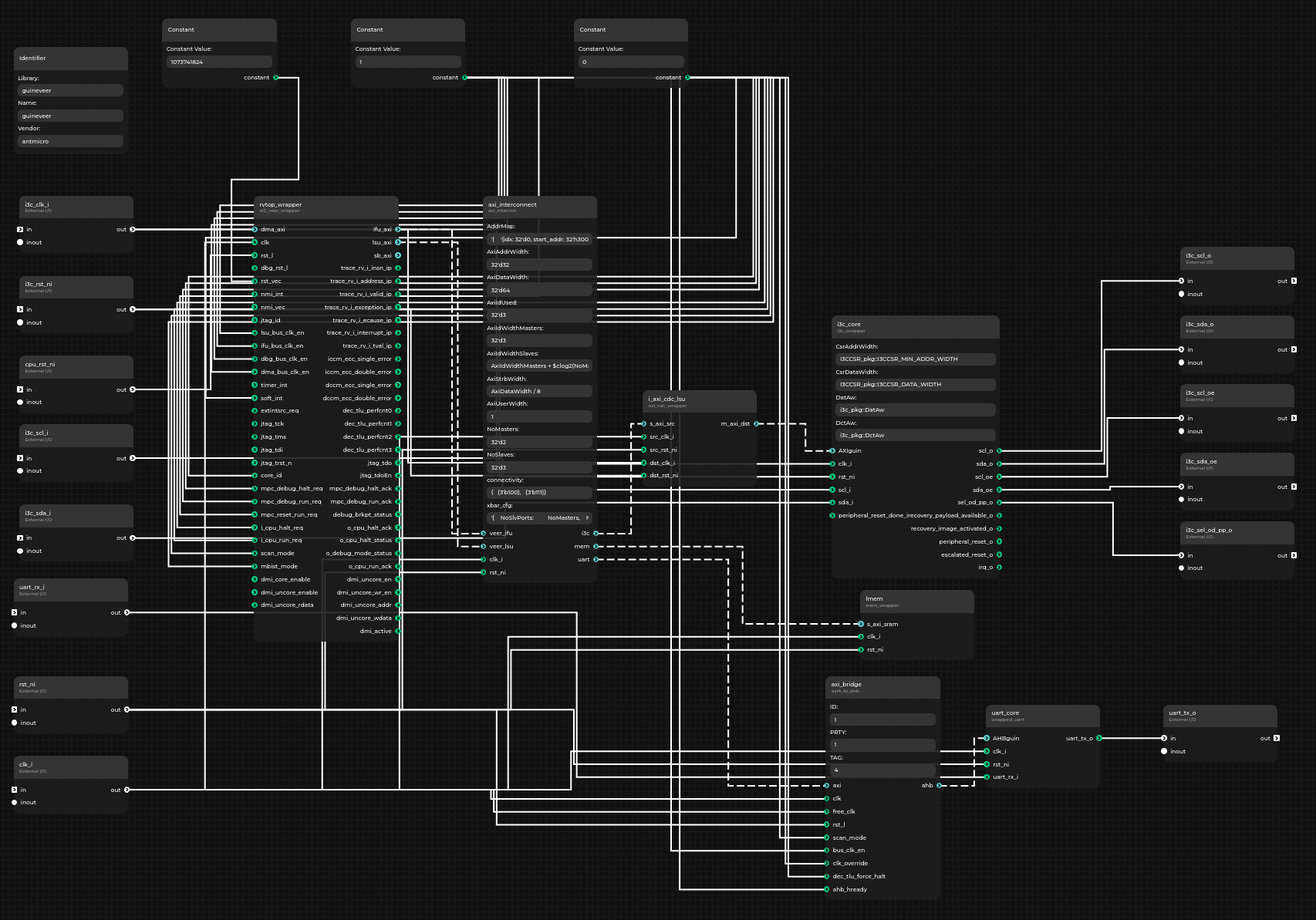Click the s_axi_sram port on lmem node
Viewport: 1316px width, 920px height.
click(861, 624)
